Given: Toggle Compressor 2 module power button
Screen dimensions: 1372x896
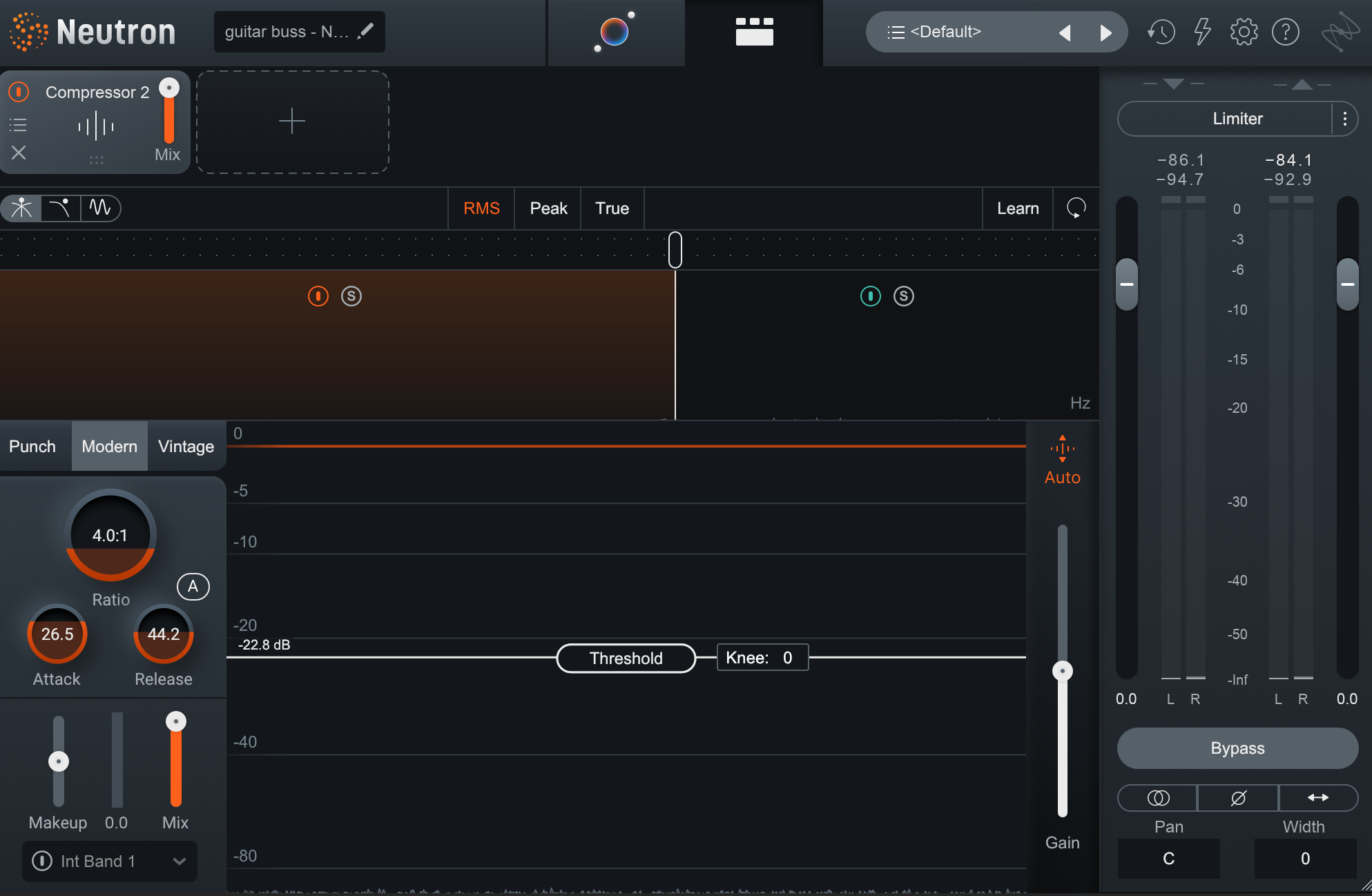Looking at the screenshot, I should coord(19,91).
